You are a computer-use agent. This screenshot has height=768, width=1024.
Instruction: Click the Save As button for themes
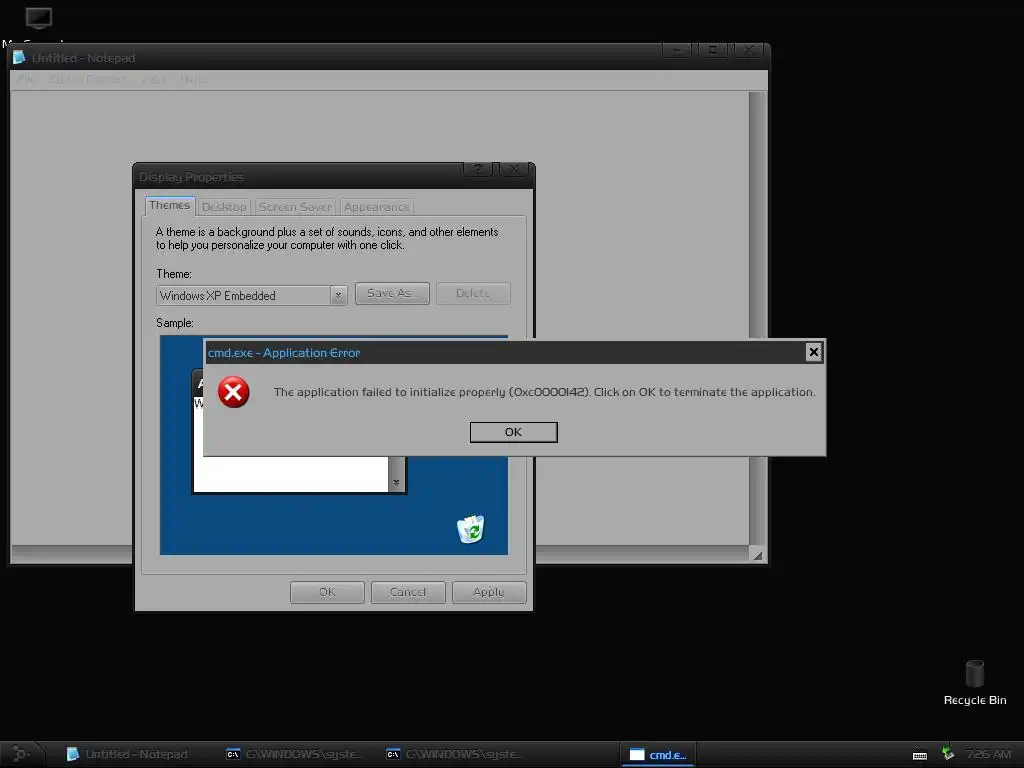pyautogui.click(x=392, y=293)
